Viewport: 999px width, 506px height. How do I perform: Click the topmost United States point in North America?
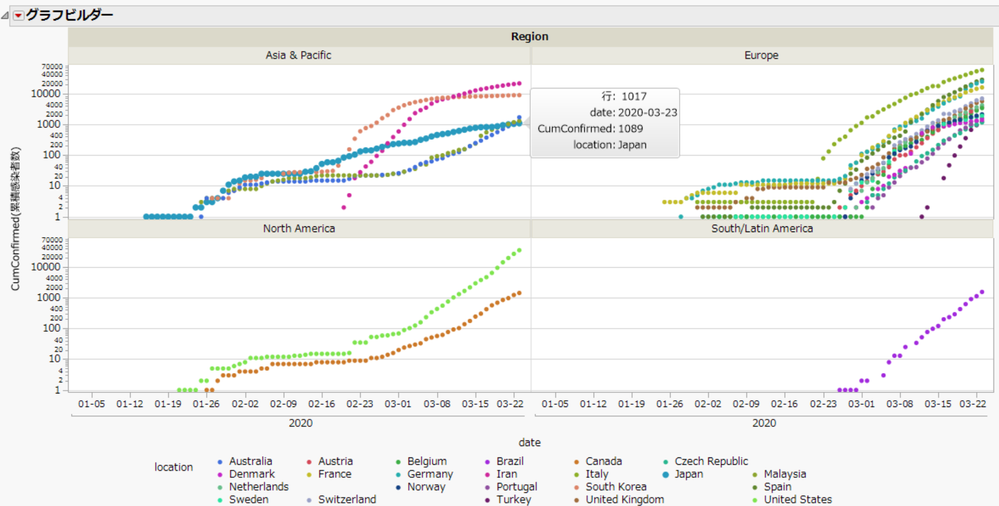519,250
